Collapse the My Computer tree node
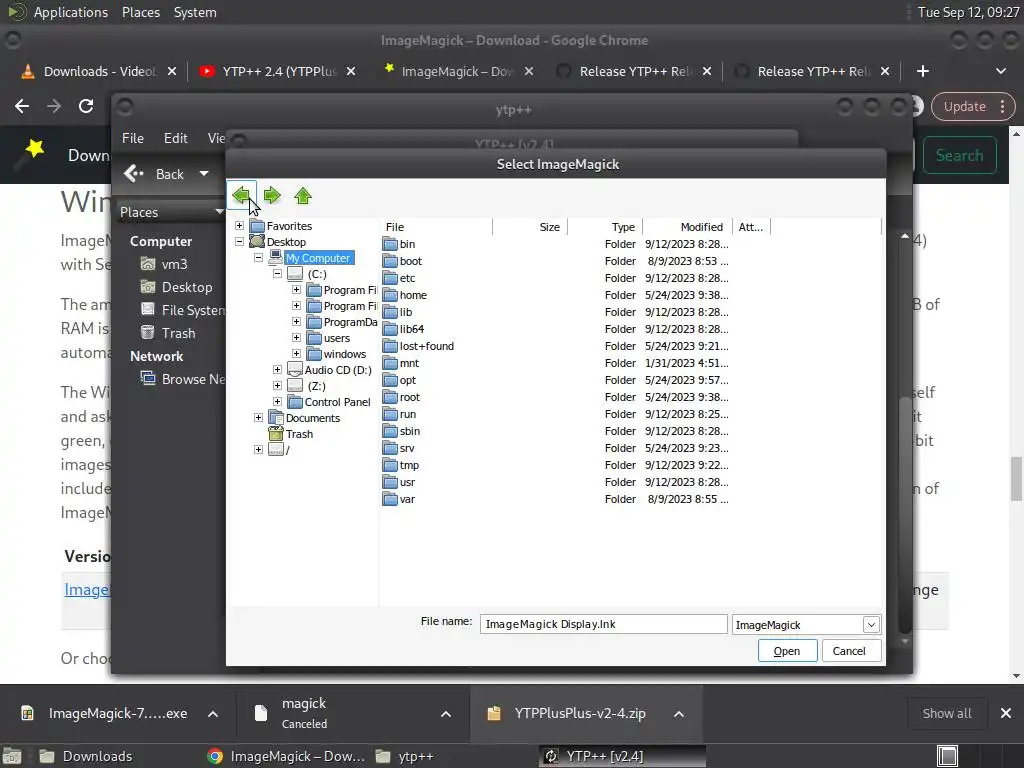 (259, 257)
